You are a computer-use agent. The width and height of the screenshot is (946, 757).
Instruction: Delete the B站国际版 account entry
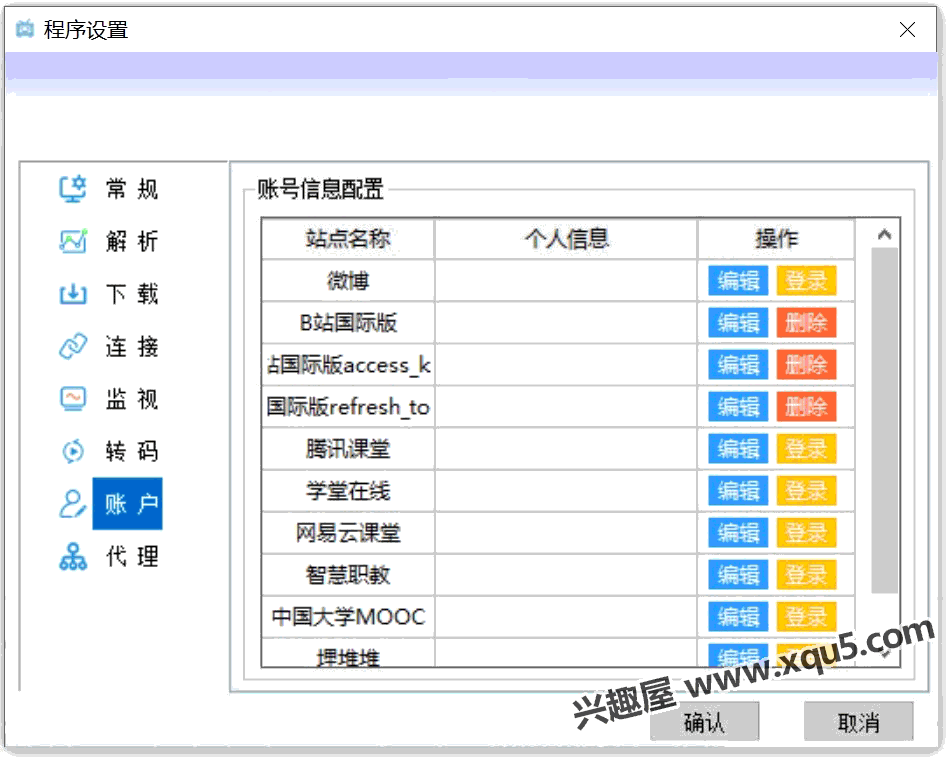[806, 323]
